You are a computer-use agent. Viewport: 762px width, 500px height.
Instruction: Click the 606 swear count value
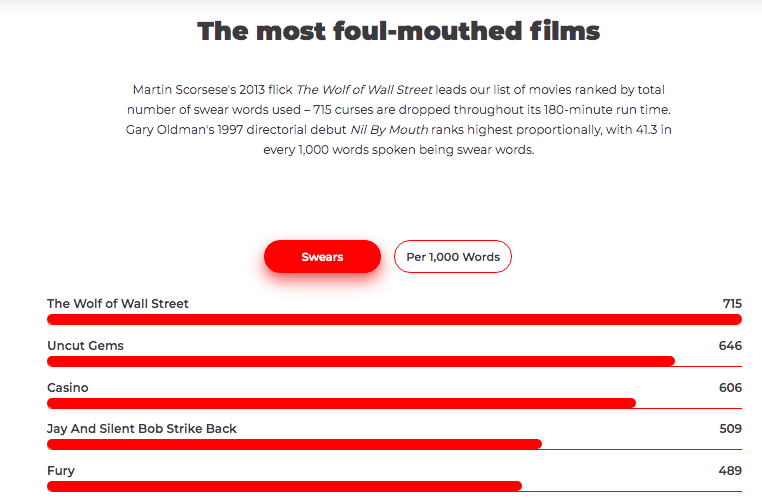(x=730, y=388)
